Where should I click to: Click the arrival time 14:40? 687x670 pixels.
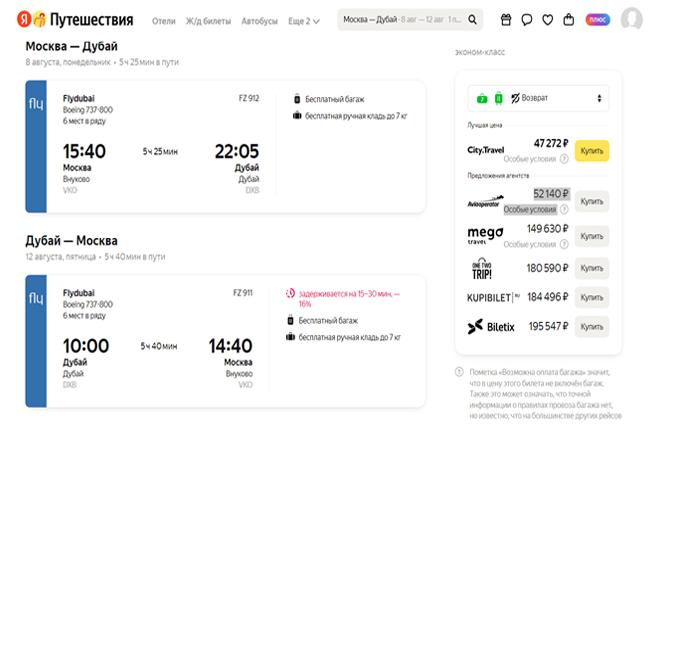click(x=230, y=346)
